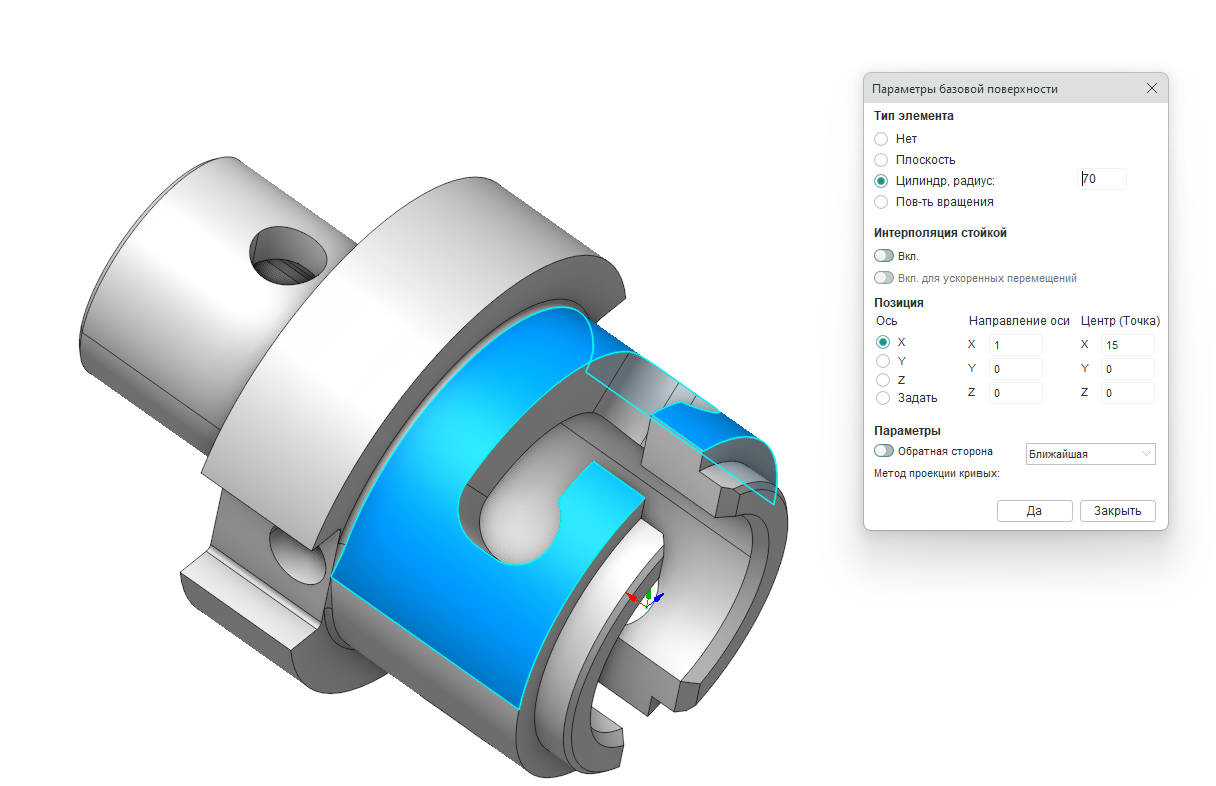Screen dimensions: 1216x786
Task: Open the 'Ближайшая' projection method dropdown
Action: pos(1090,454)
